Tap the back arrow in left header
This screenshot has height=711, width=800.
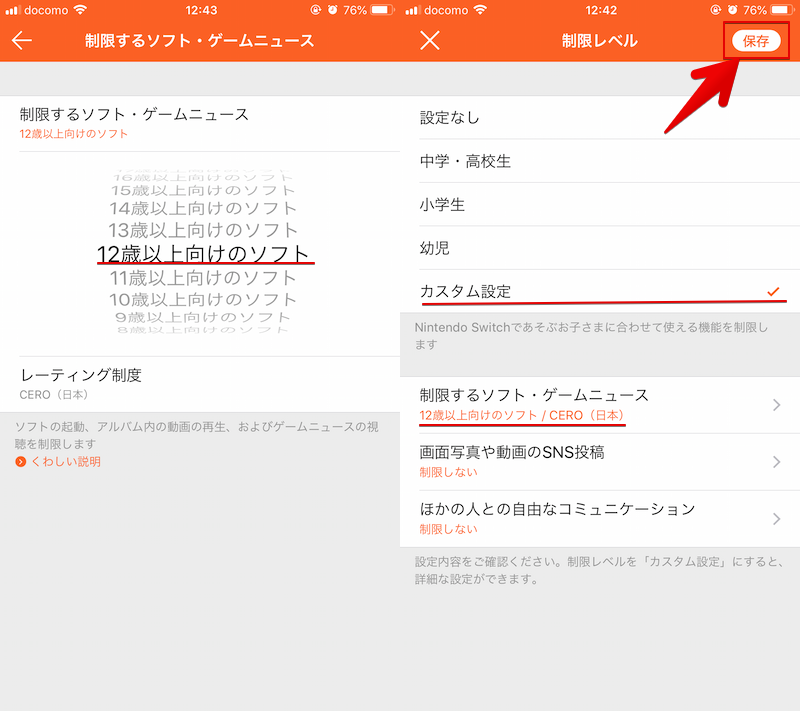[x=22, y=41]
